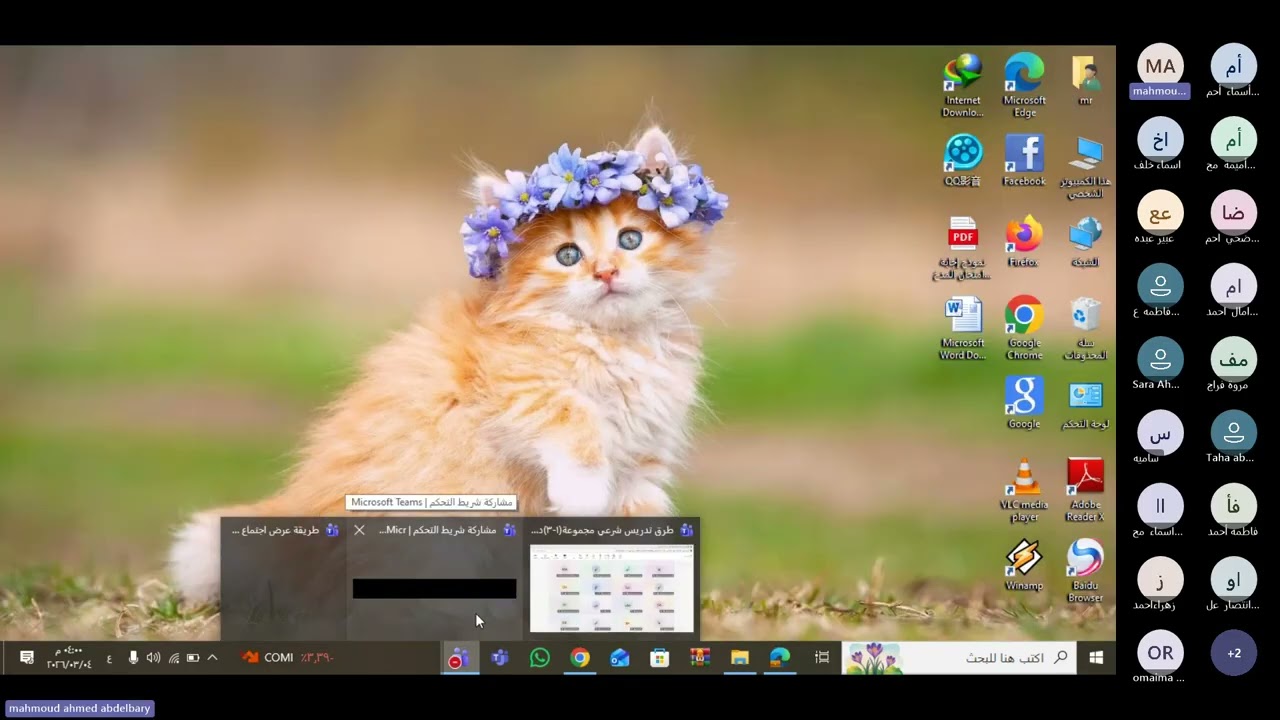Select participant Taha ab... avatar

point(1234,433)
